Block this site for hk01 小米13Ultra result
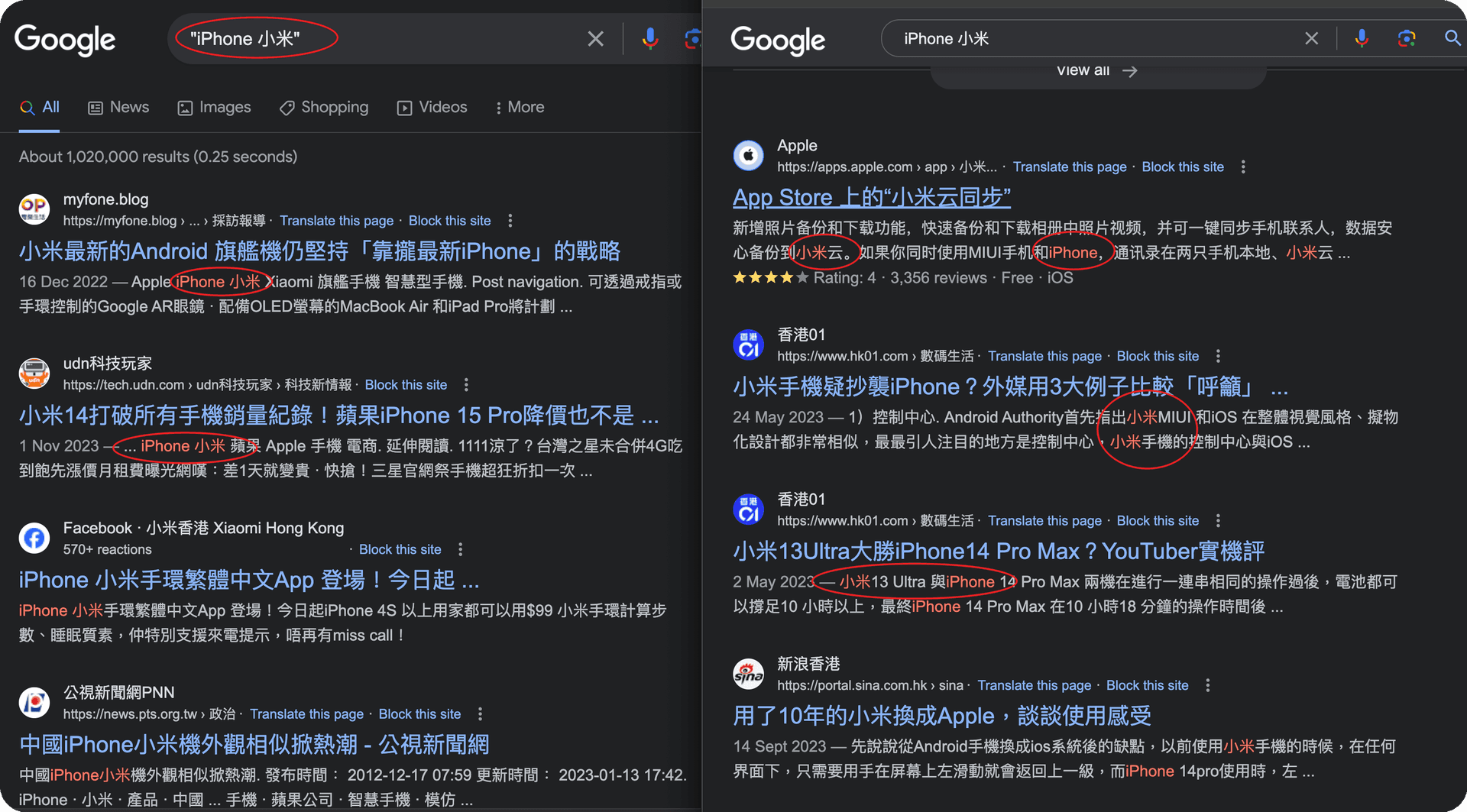 [x=1158, y=521]
